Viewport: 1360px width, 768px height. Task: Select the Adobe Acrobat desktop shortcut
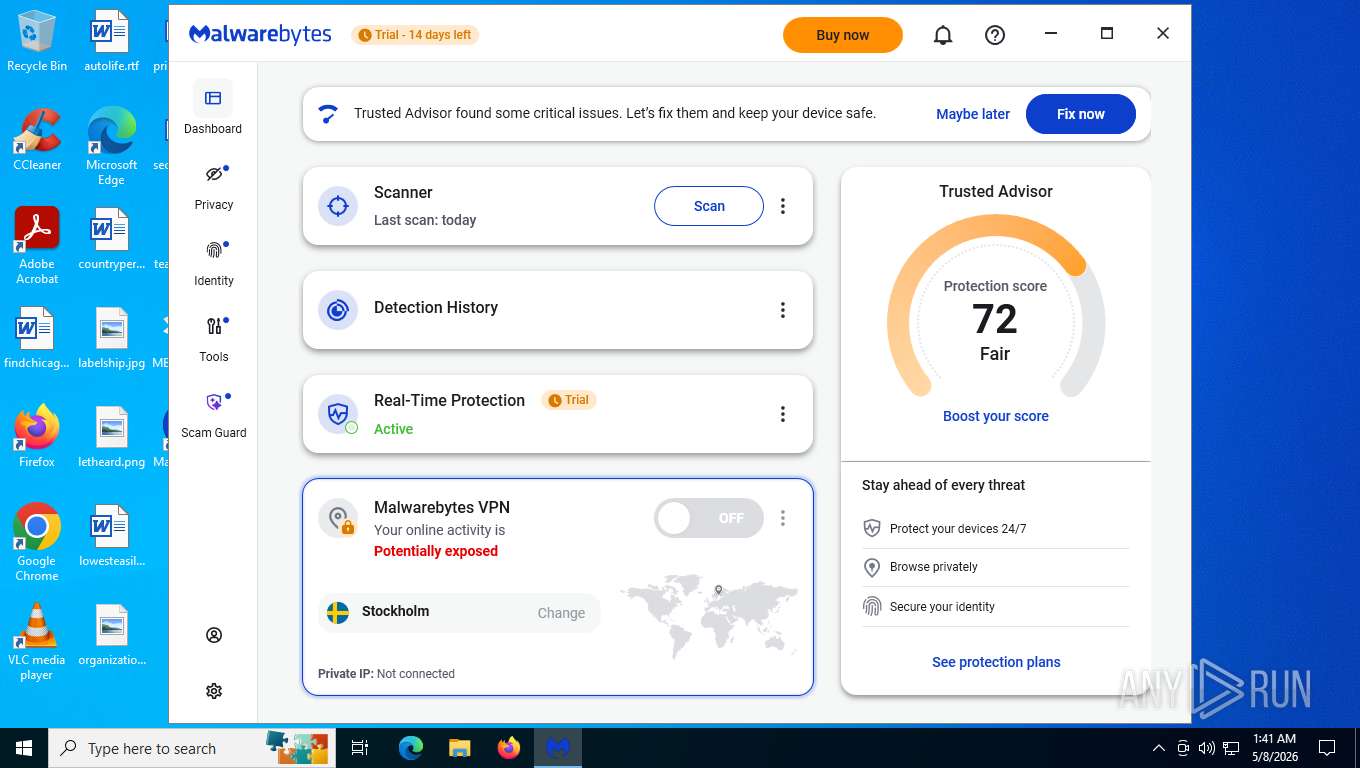click(37, 246)
